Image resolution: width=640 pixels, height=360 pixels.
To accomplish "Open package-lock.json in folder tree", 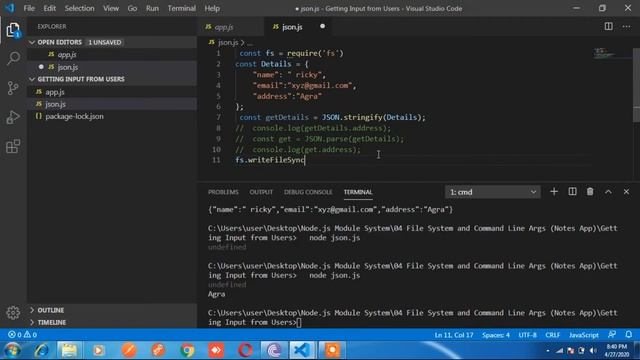I will 112,116.
